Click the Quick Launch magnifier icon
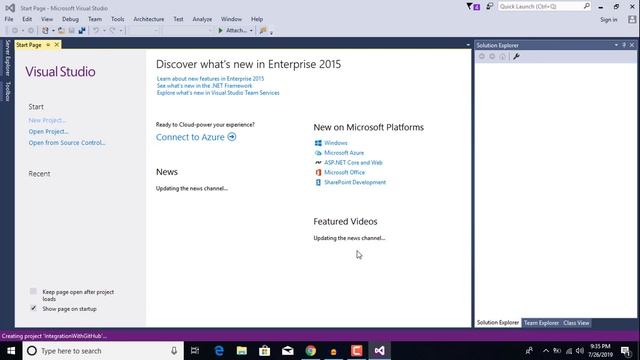This screenshot has height=360, width=640. click(587, 6)
